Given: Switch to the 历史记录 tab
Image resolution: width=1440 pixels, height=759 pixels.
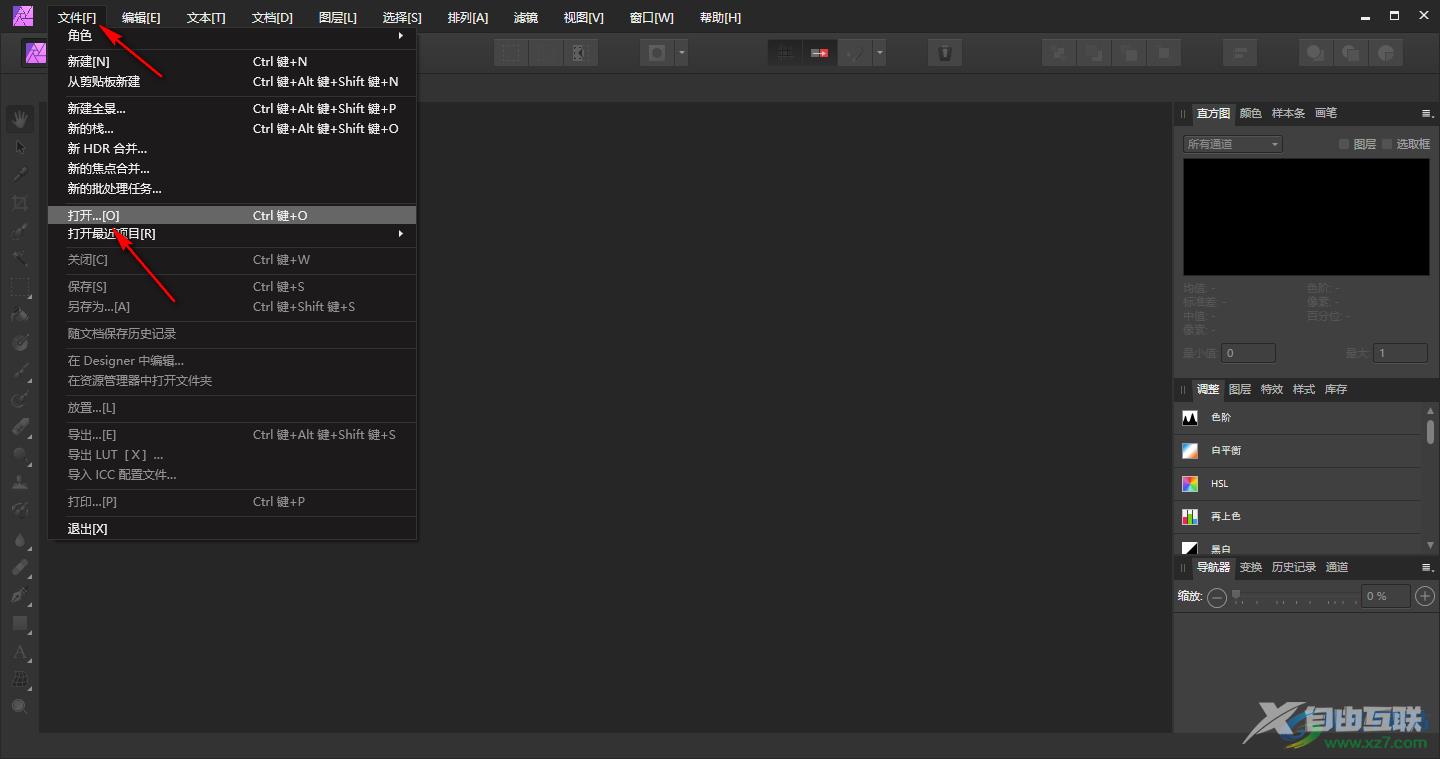Looking at the screenshot, I should (x=1293, y=567).
